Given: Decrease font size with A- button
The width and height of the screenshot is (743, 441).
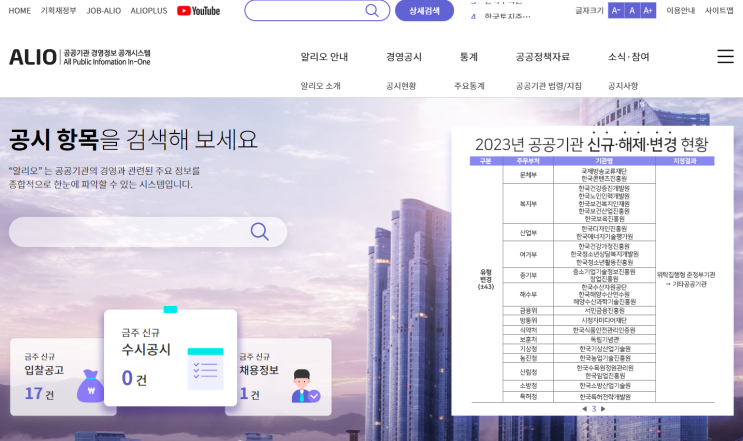Looking at the screenshot, I should tap(616, 10).
